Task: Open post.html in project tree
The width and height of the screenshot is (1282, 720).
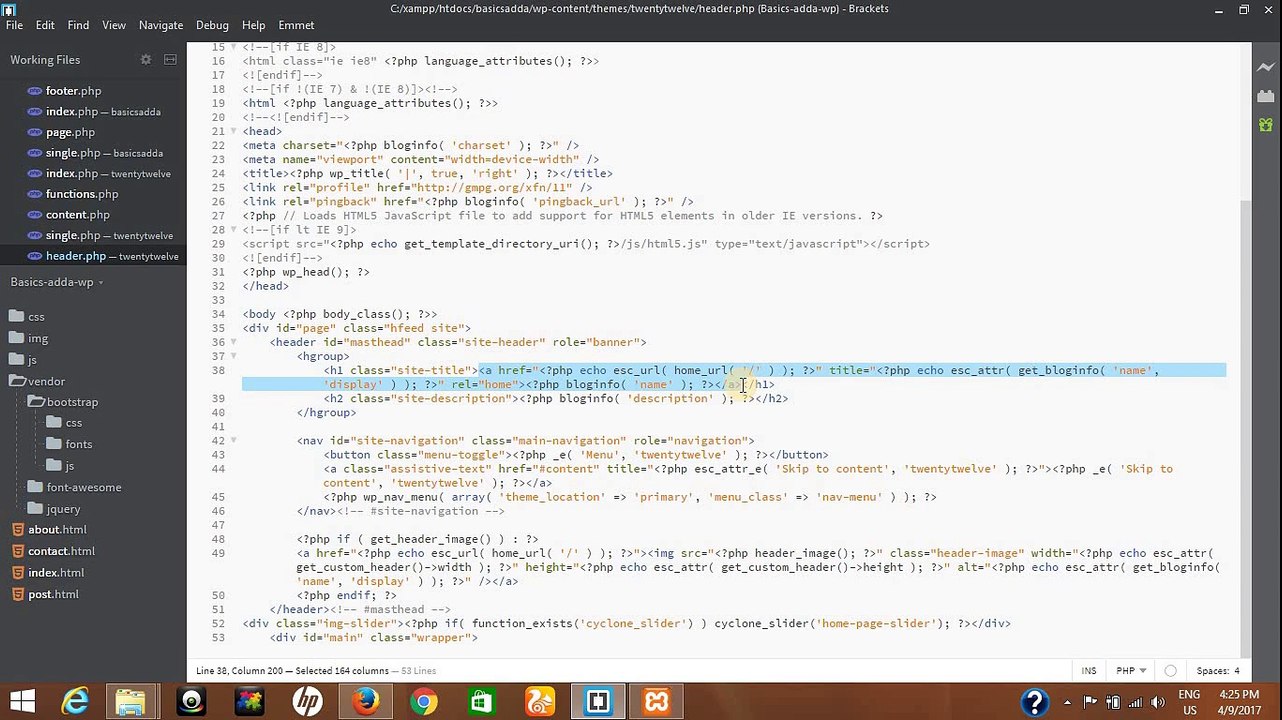Action: [x=53, y=594]
